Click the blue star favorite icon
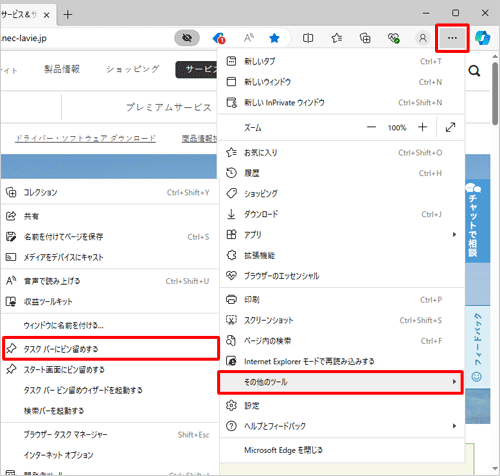The width and height of the screenshot is (500, 476). [274, 38]
